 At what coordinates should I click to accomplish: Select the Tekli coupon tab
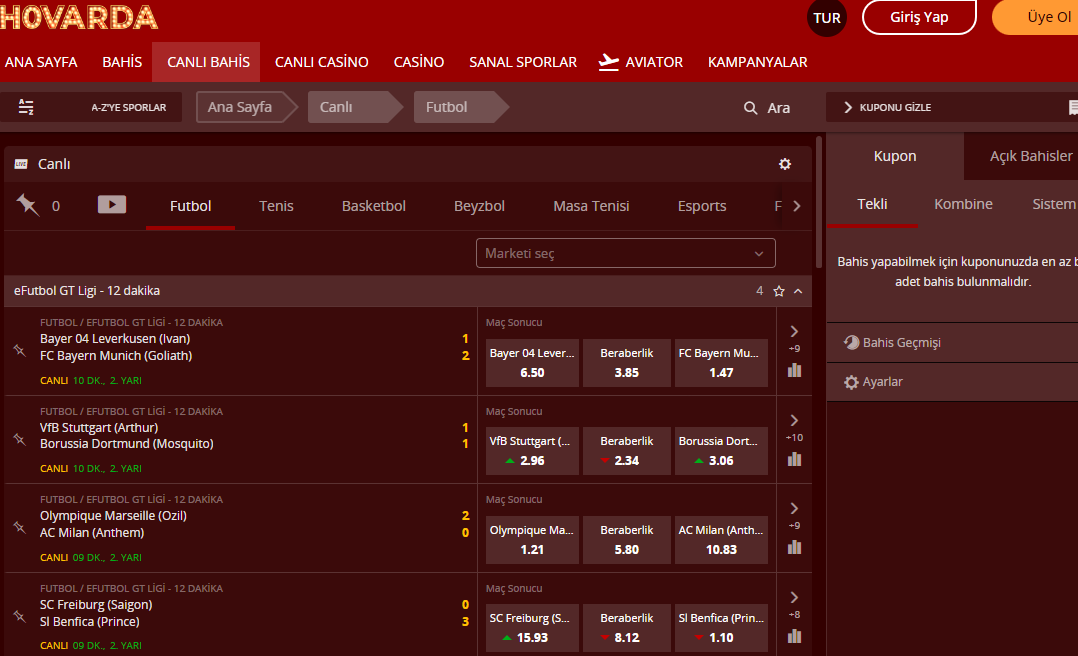click(x=872, y=204)
